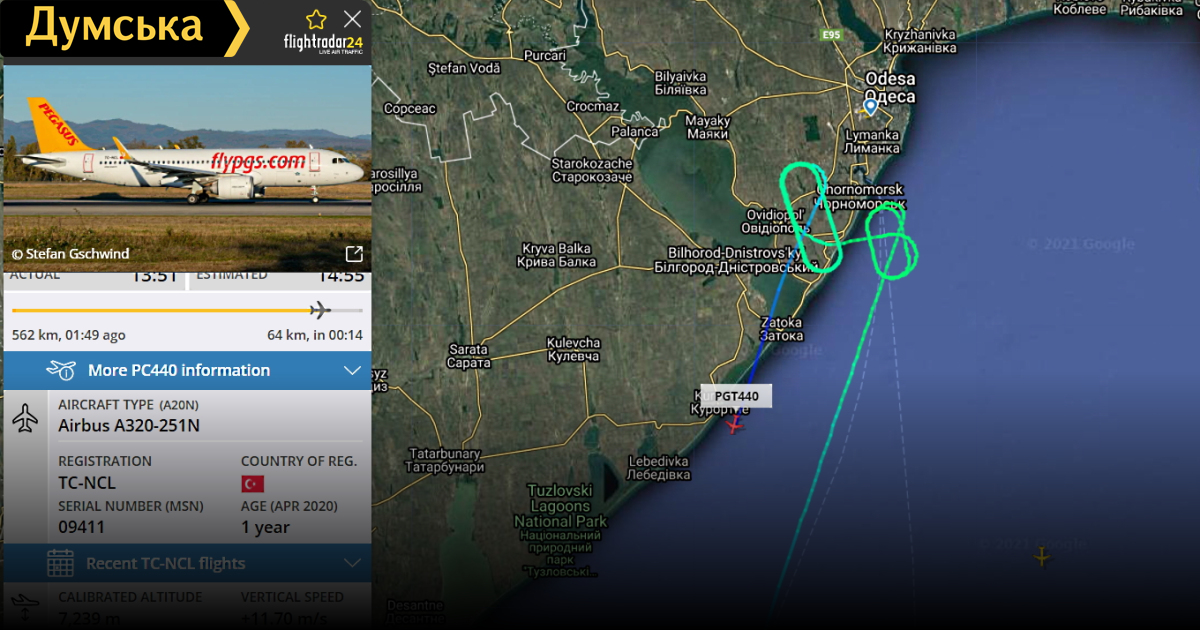Click the airplane icon beside Aircraft Type
Screen dimensions: 1200x630
click(25, 418)
